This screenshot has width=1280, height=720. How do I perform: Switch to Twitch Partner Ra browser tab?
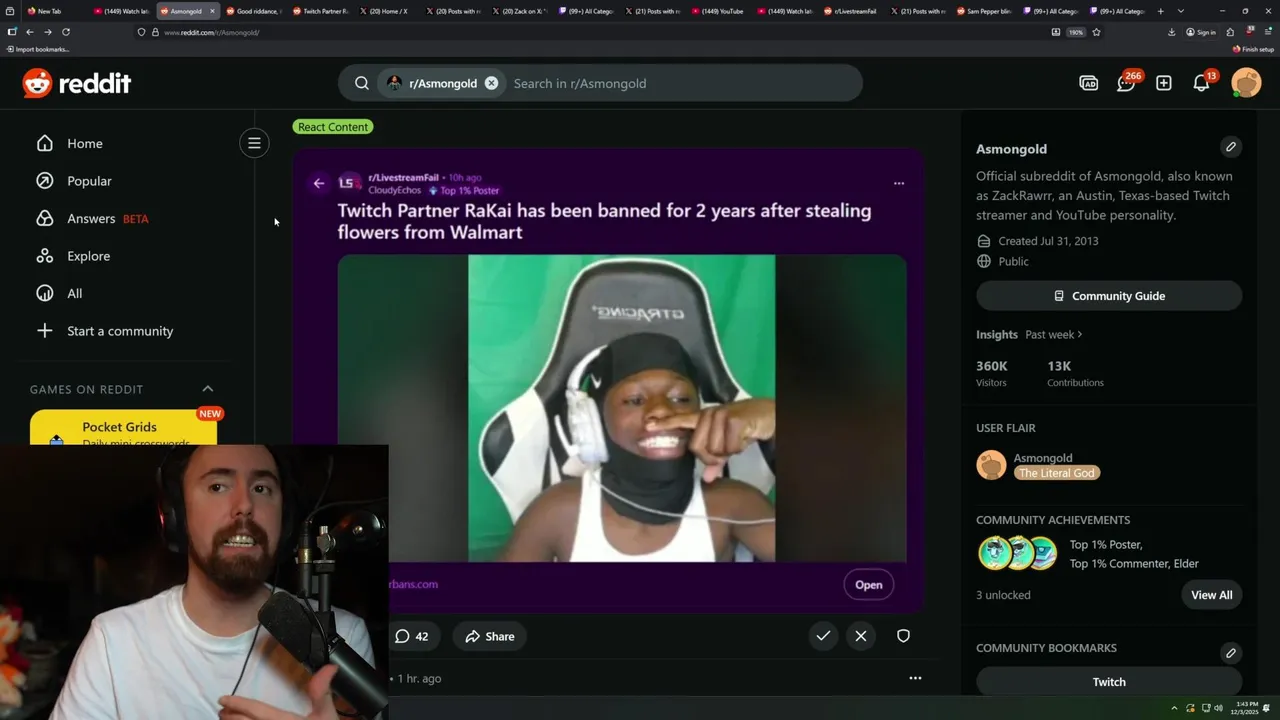pos(320,11)
